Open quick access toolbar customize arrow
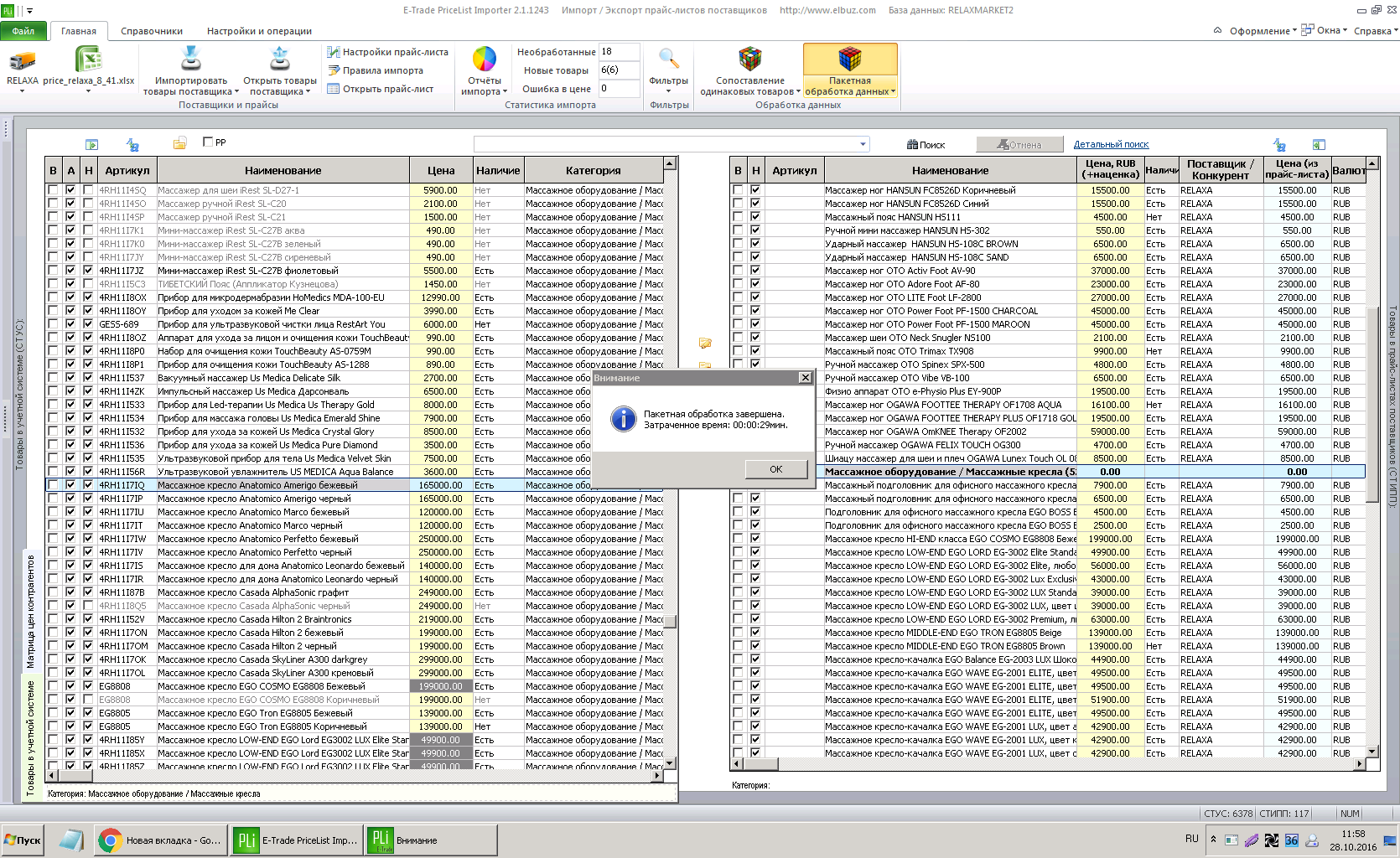Image resolution: width=1400 pixels, height=858 pixels. click(30, 11)
